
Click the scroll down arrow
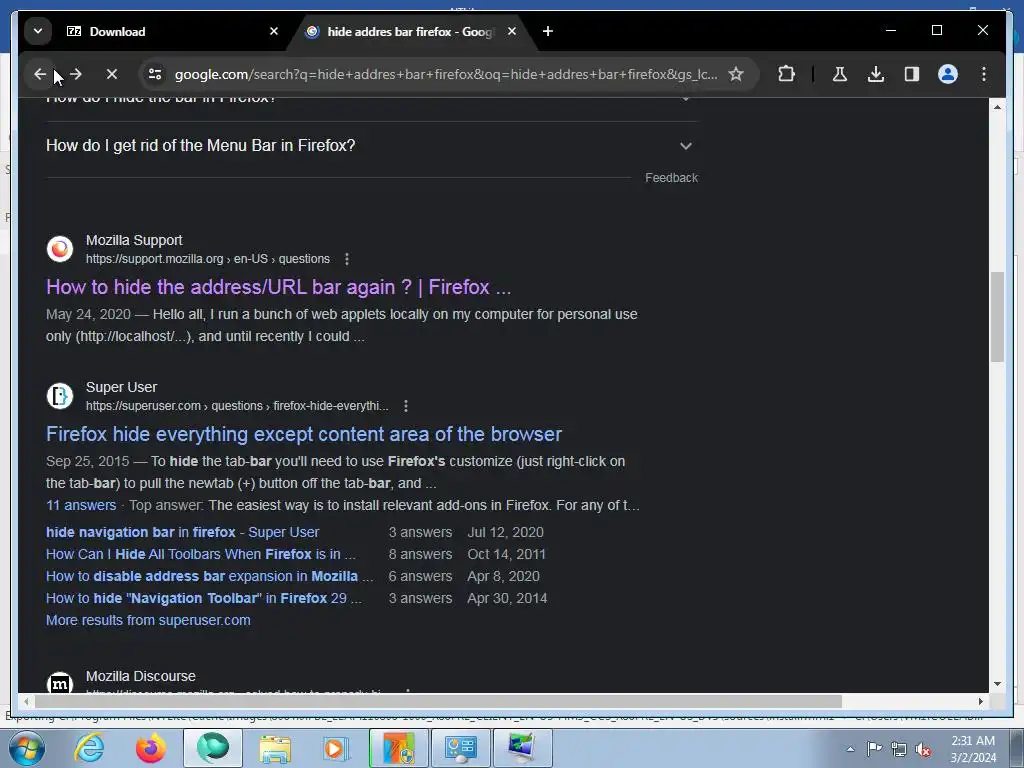tap(997, 684)
